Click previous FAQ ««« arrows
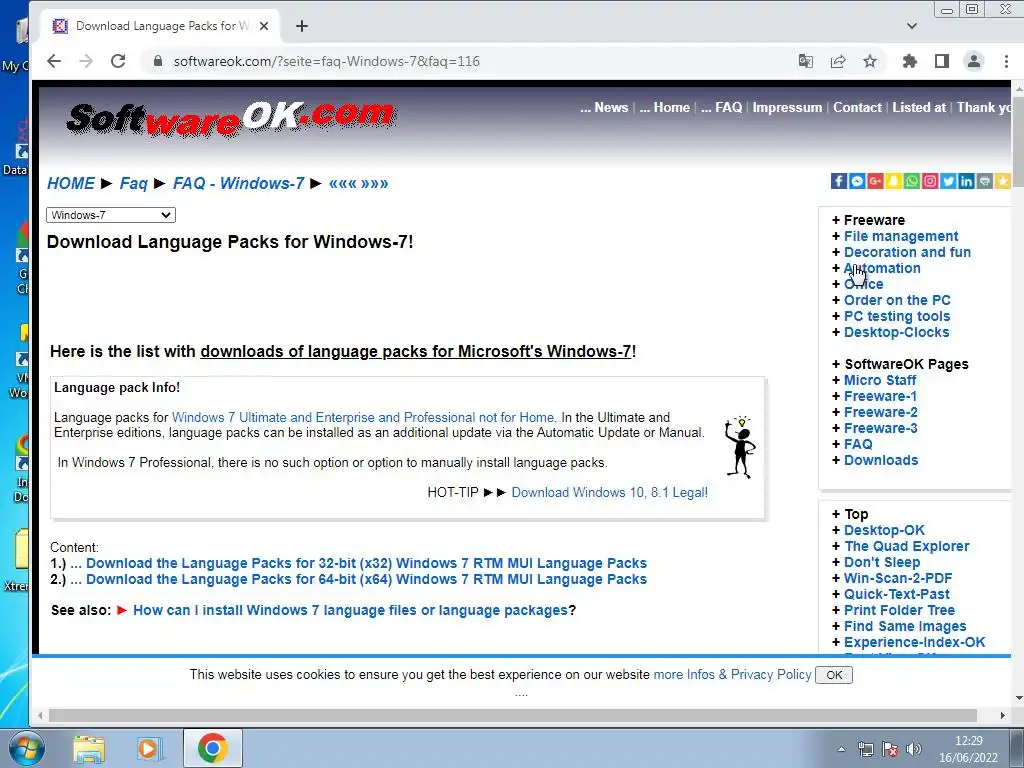This screenshot has height=768, width=1024. 343,184
